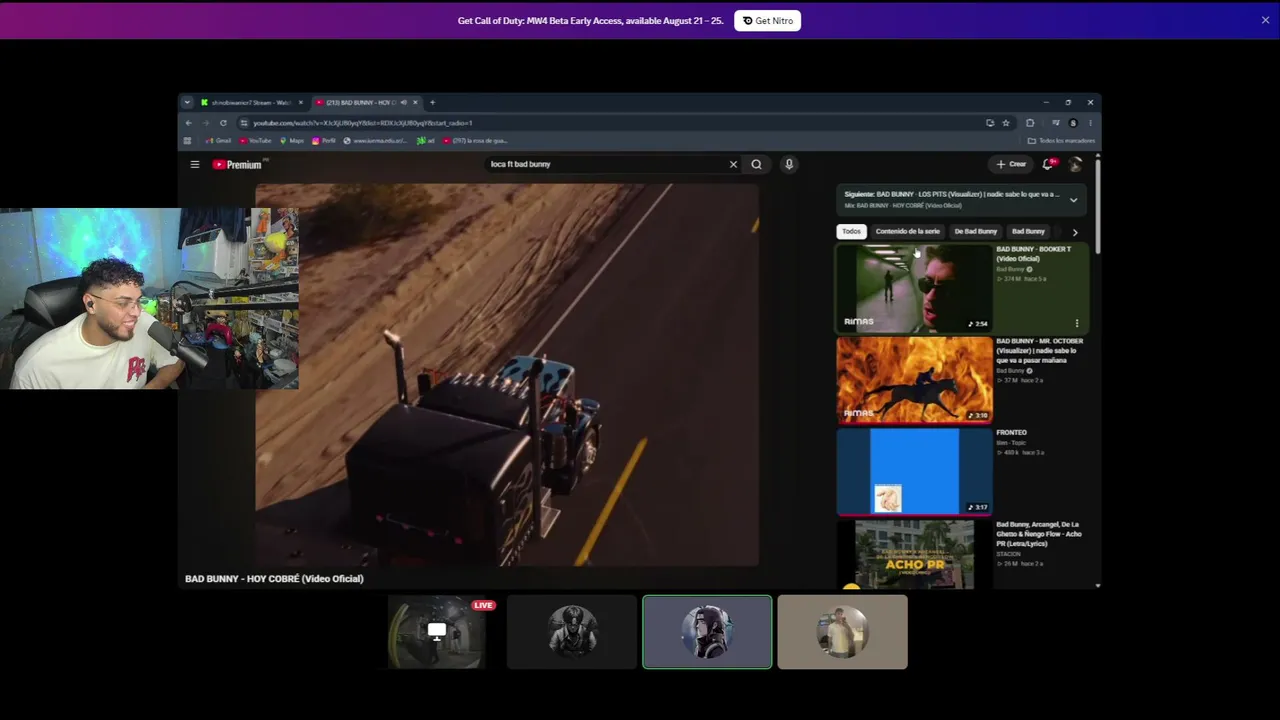Click the Crear button
The image size is (1280, 720).
point(1011,164)
